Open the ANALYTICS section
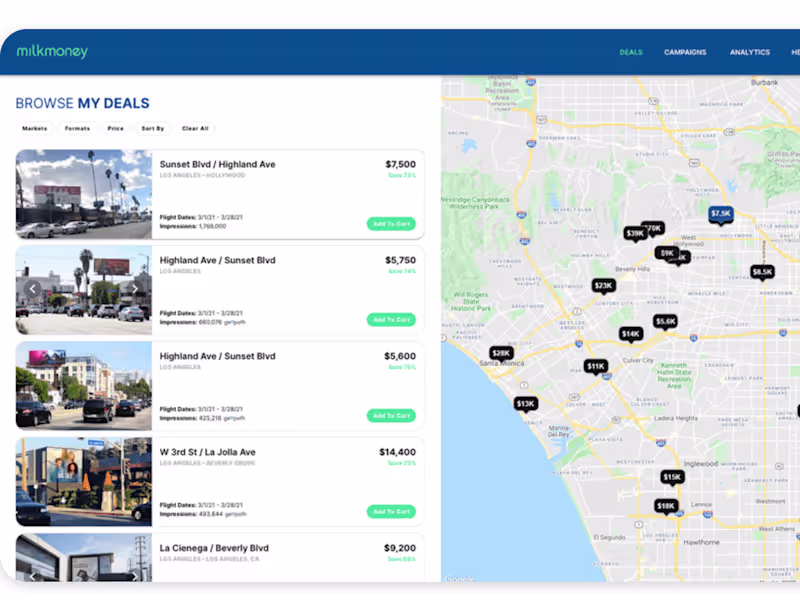The height and width of the screenshot is (600, 800). click(750, 52)
